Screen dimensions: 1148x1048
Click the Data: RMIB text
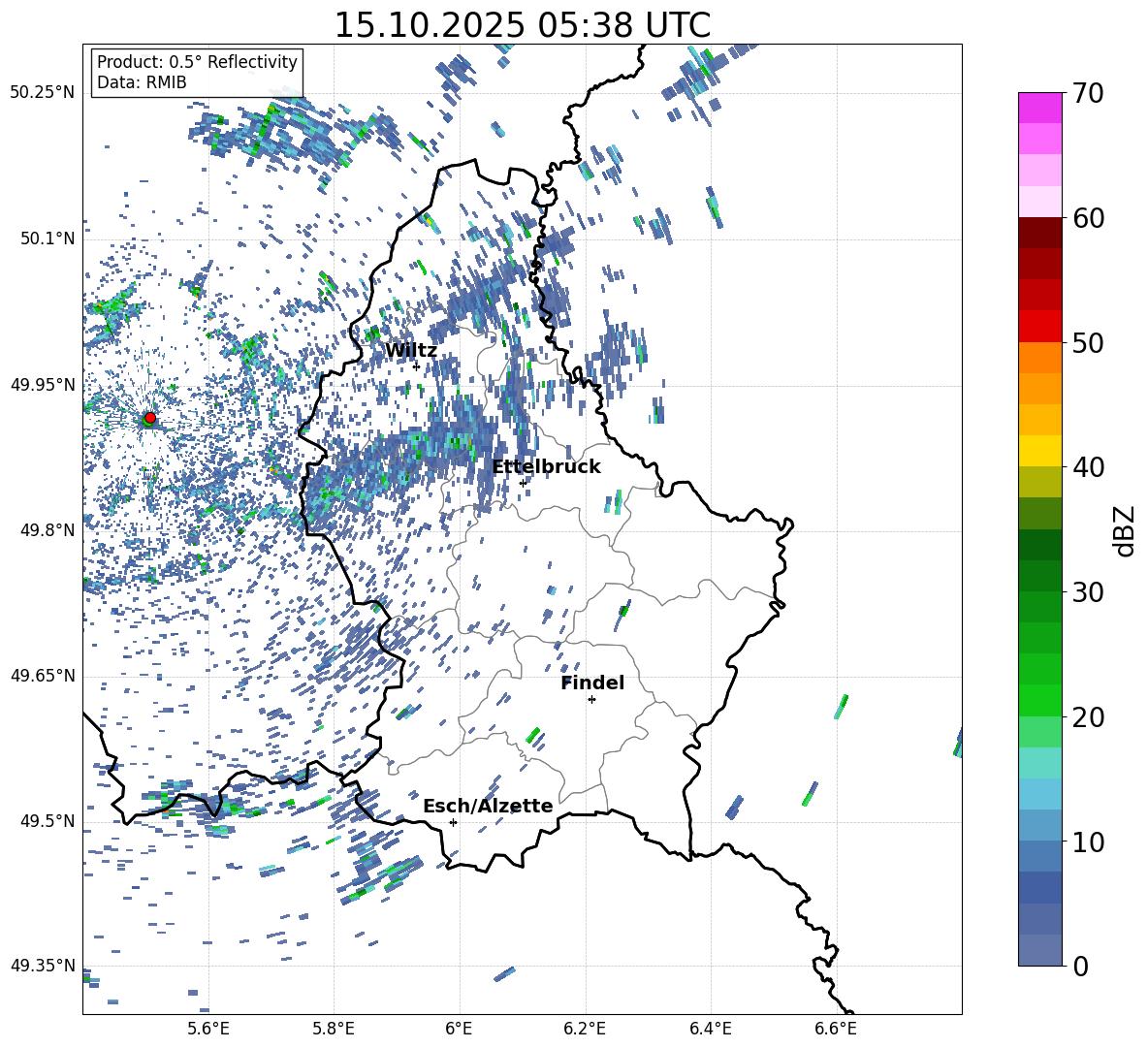[142, 82]
